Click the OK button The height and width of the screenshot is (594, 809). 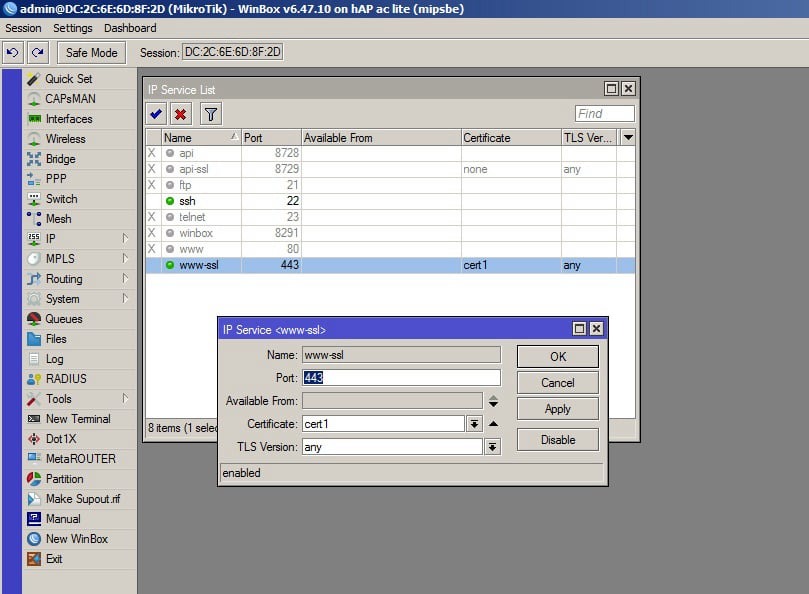[557, 357]
